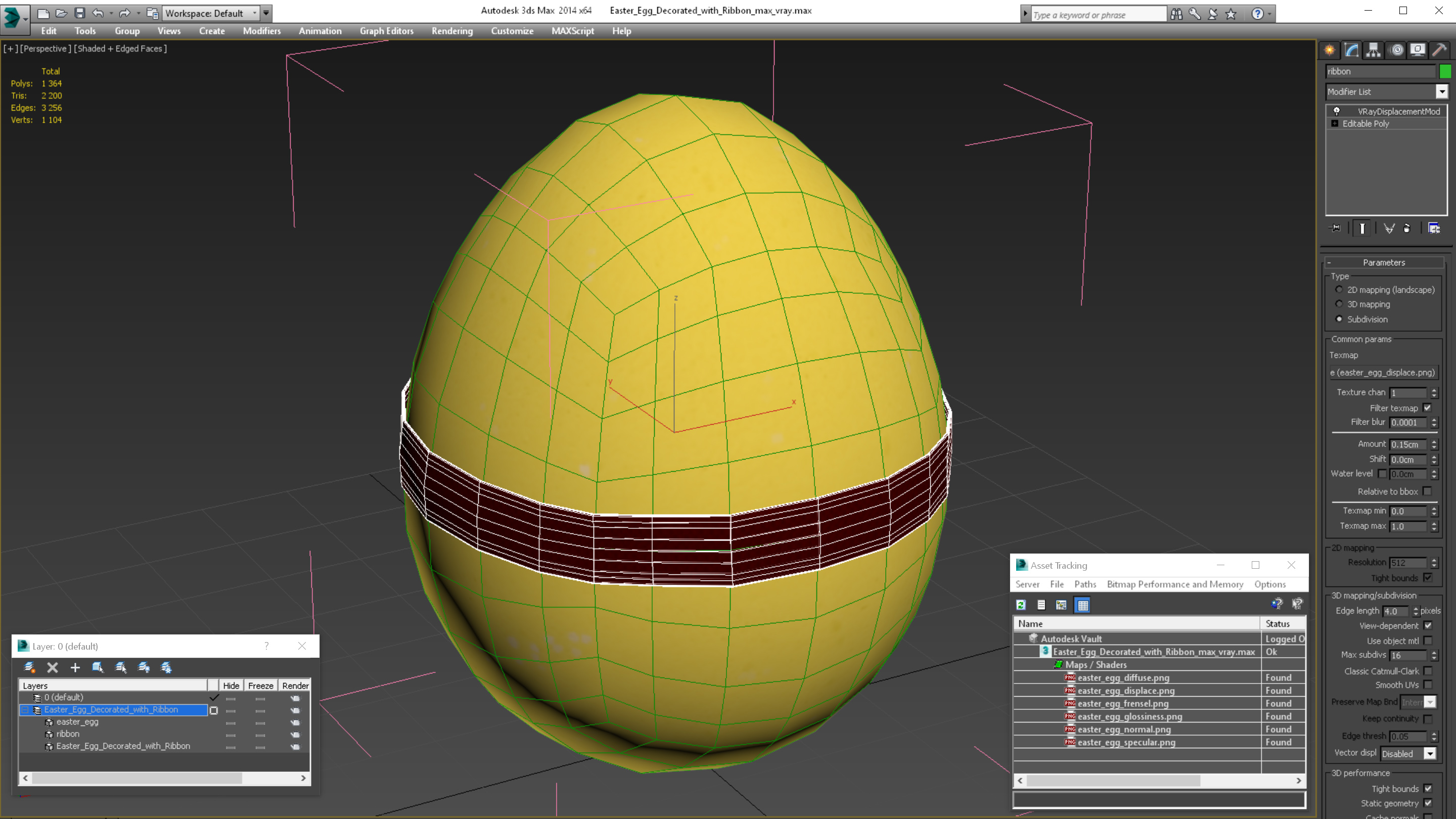Click Configure Modifier Sets icon
This screenshot has height=819, width=1456.
pos(1434,229)
